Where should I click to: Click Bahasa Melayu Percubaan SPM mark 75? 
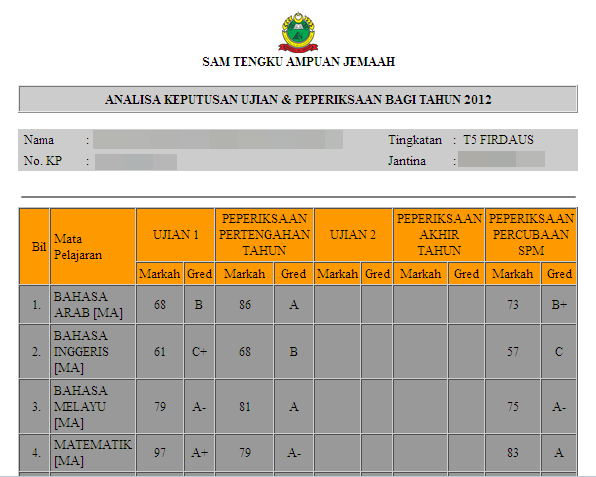513,406
